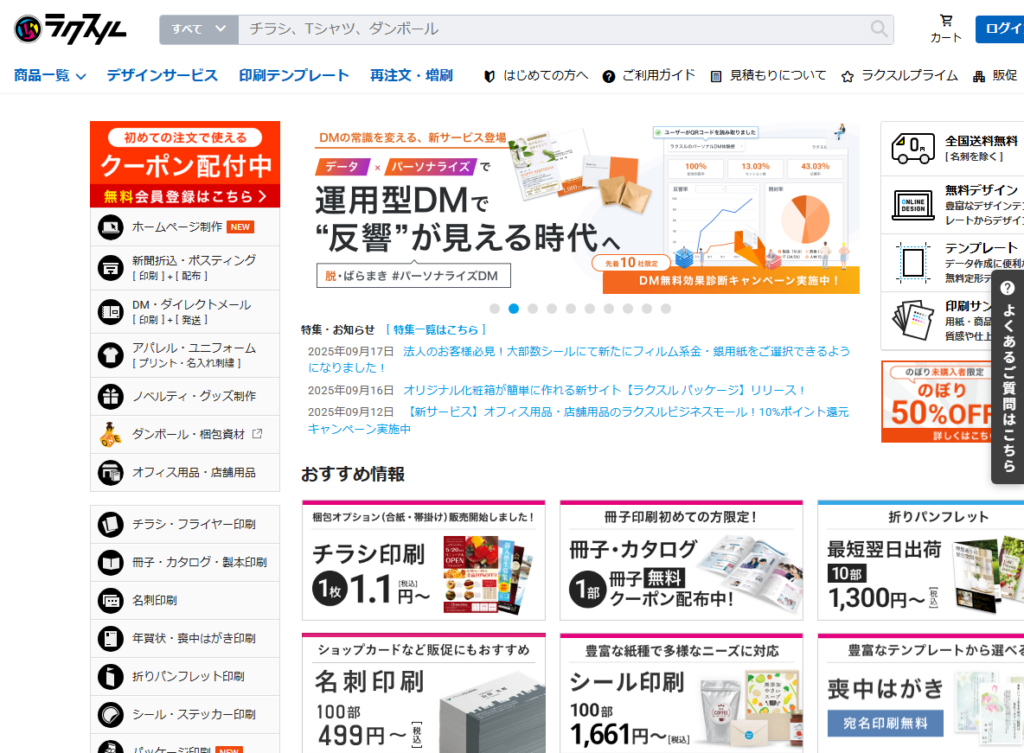Expand the 商品一覧 menu
This screenshot has width=1024, height=753.
pyautogui.click(x=50, y=75)
